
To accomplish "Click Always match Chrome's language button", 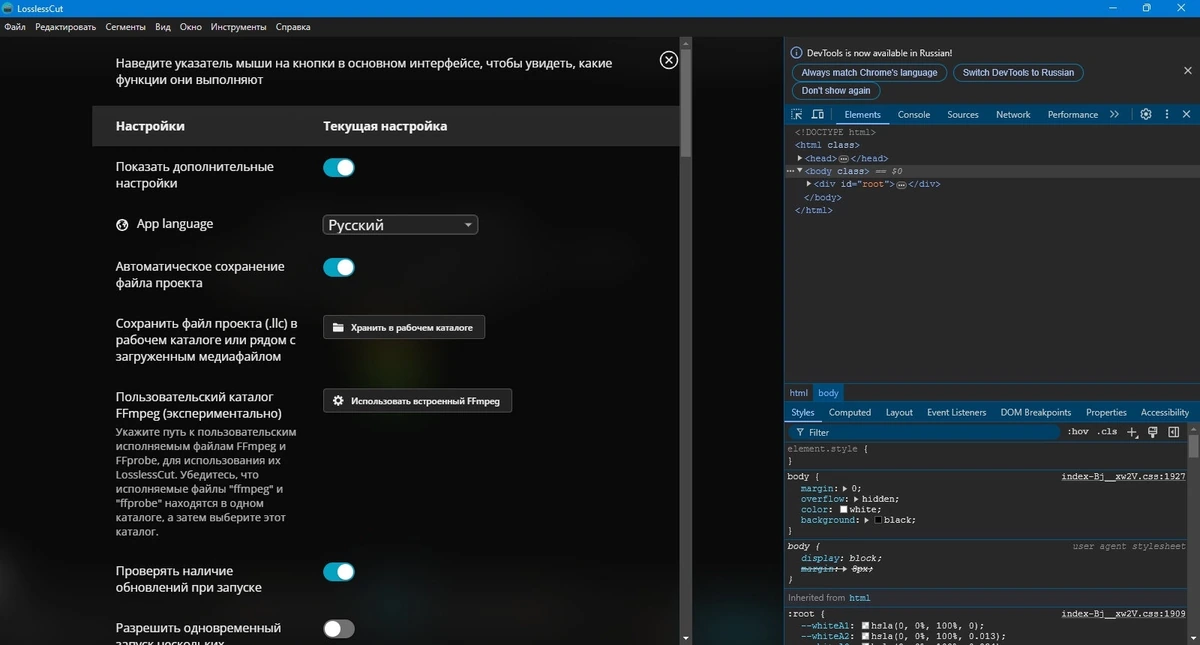I will click(869, 72).
